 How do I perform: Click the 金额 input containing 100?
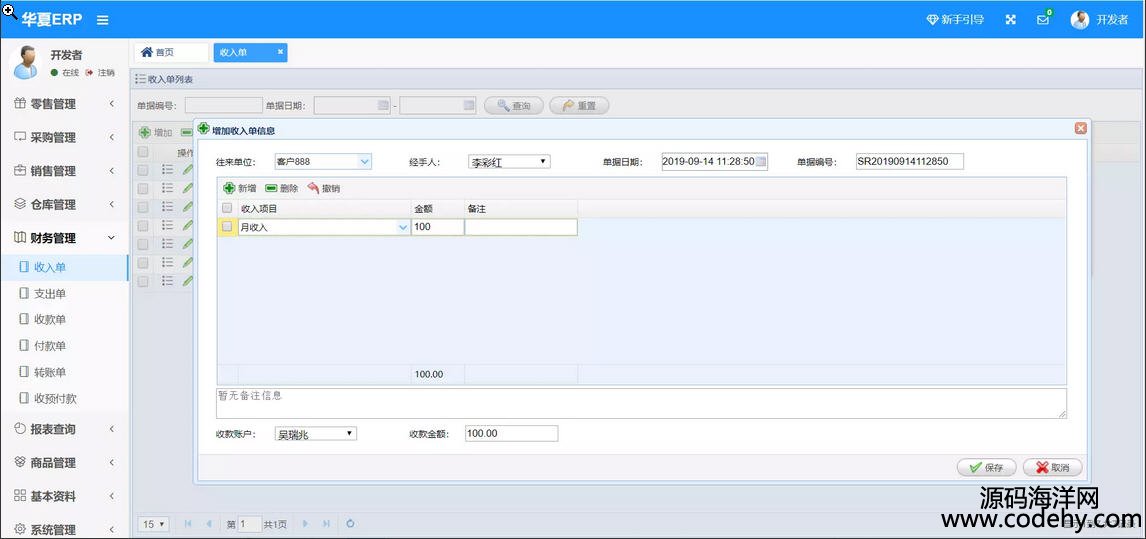(x=437, y=227)
